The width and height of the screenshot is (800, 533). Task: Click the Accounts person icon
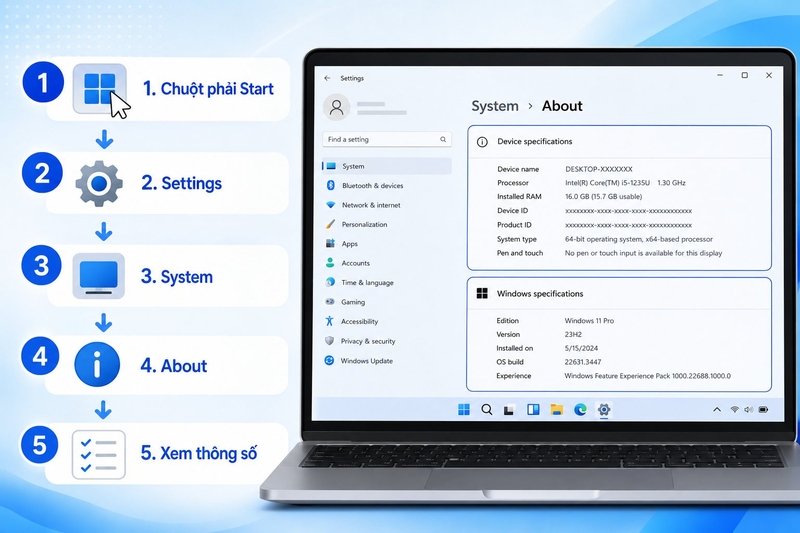click(x=330, y=263)
